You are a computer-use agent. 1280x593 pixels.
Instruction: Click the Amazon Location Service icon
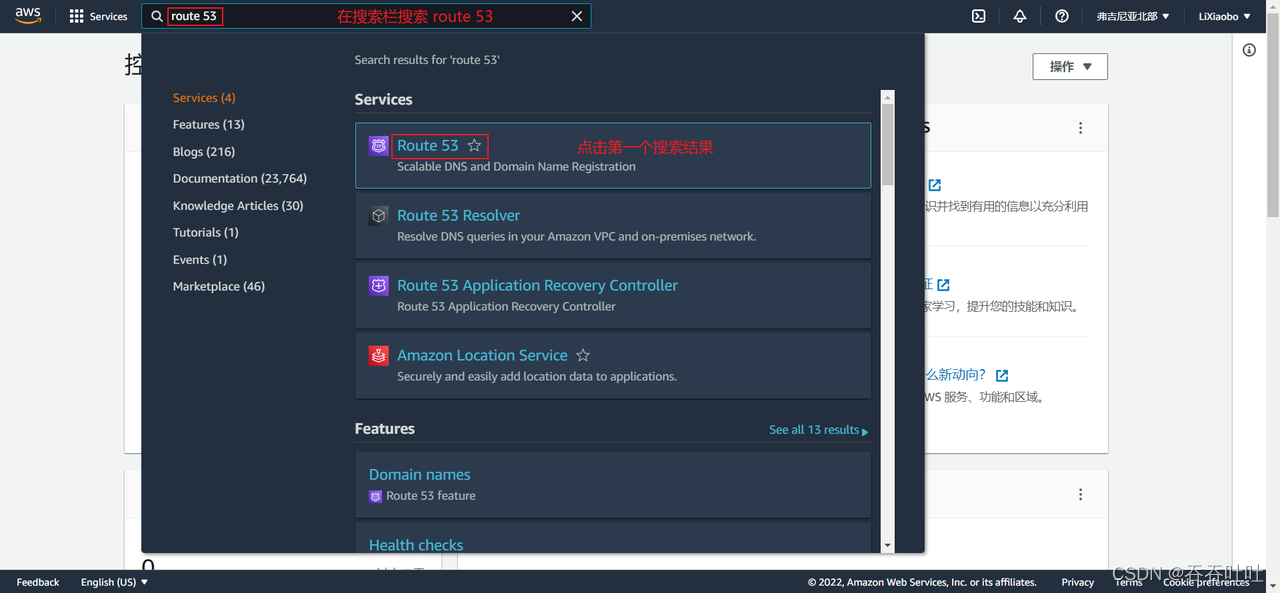coord(378,355)
